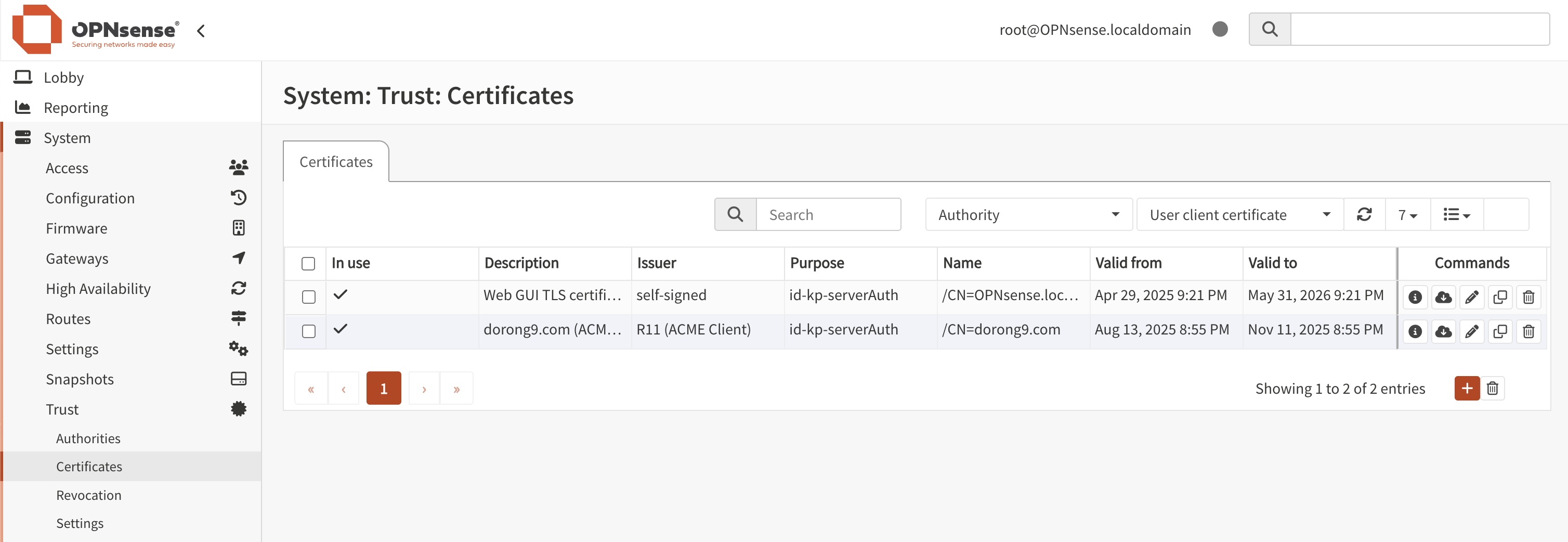
Task: Change rows per page count dropdown
Action: (1407, 214)
